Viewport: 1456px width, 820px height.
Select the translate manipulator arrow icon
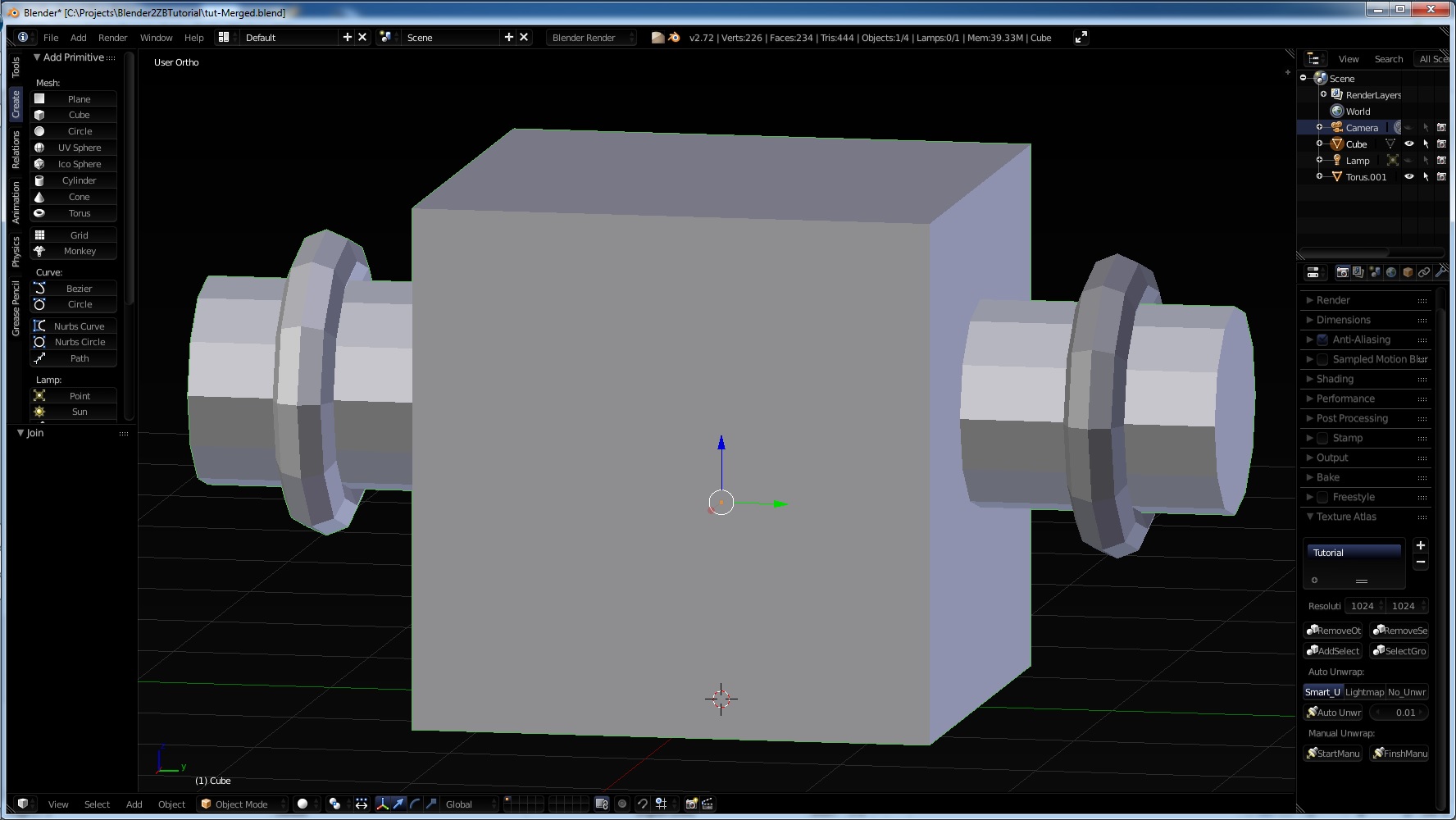pos(398,804)
